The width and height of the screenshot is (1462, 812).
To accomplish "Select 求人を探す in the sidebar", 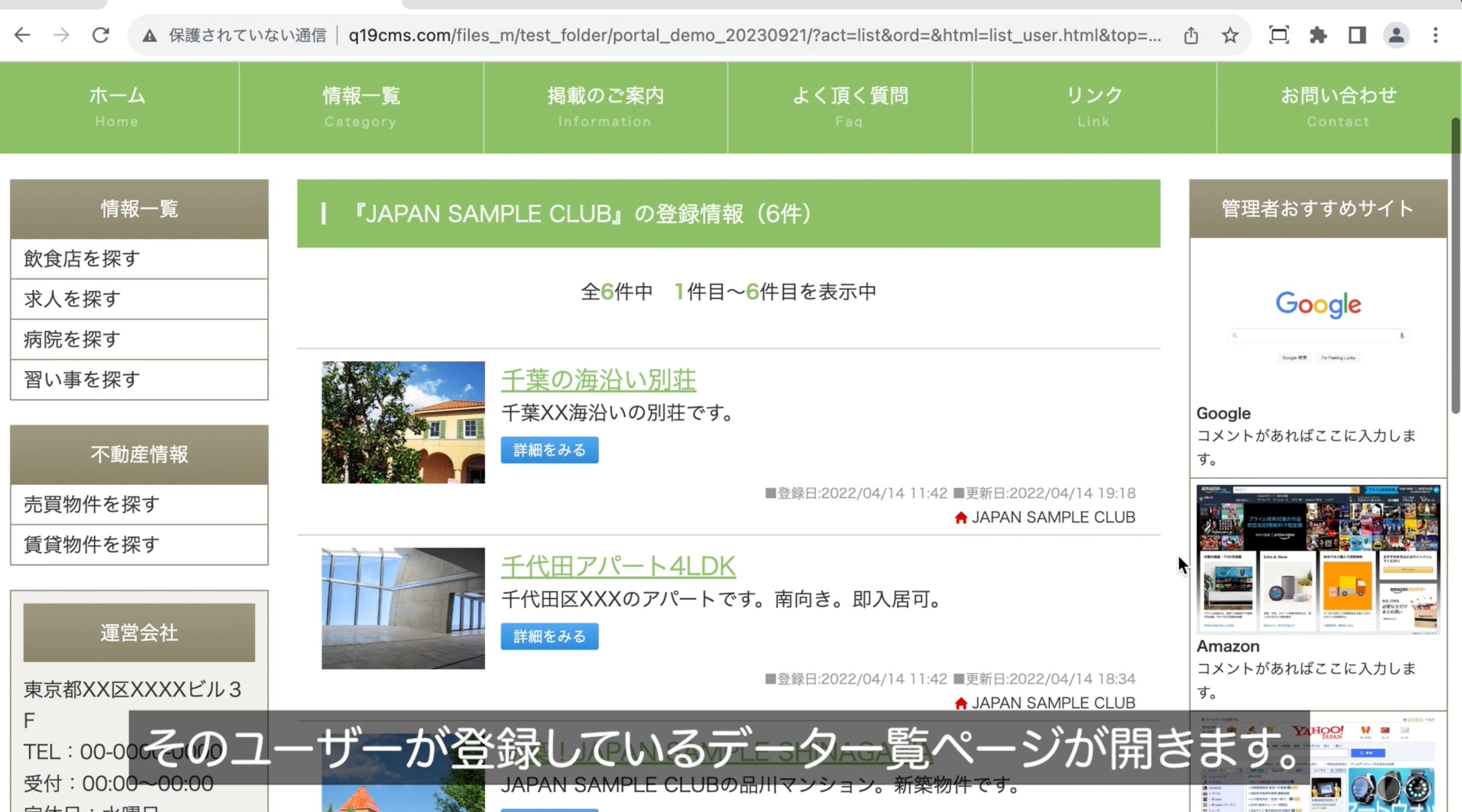I will tap(139, 299).
